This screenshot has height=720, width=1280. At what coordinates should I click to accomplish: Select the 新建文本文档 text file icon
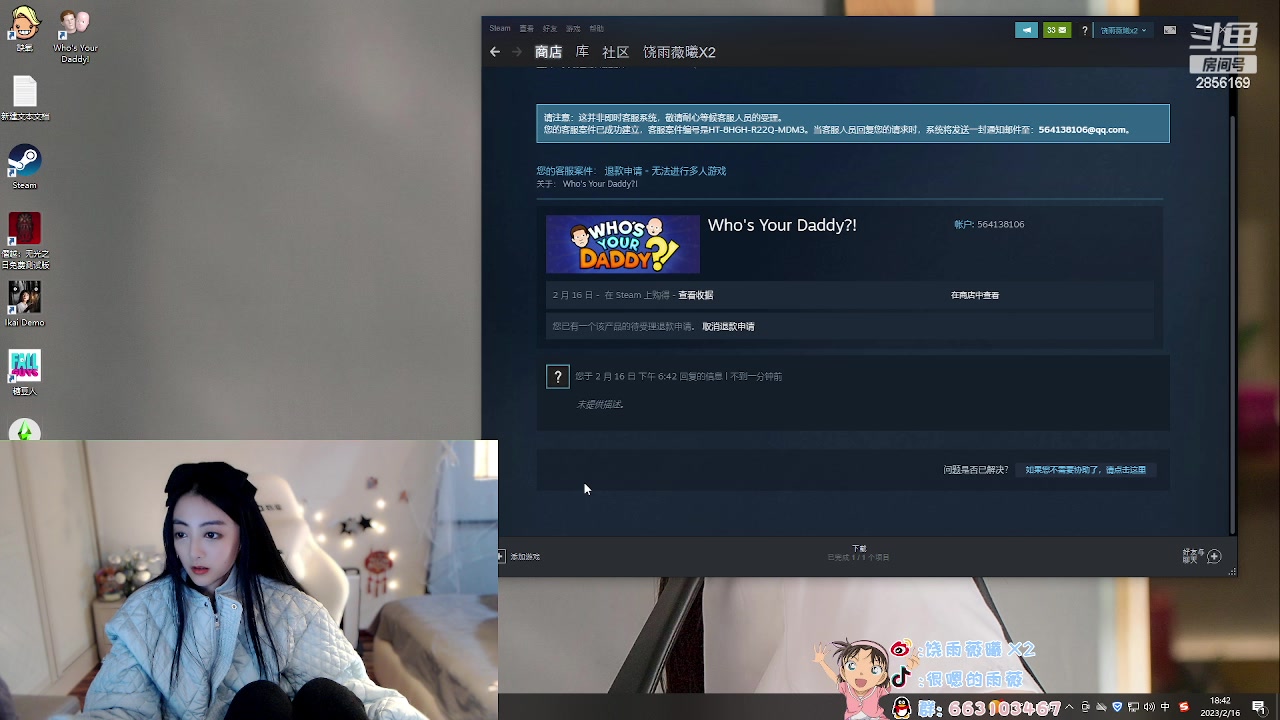(25, 98)
